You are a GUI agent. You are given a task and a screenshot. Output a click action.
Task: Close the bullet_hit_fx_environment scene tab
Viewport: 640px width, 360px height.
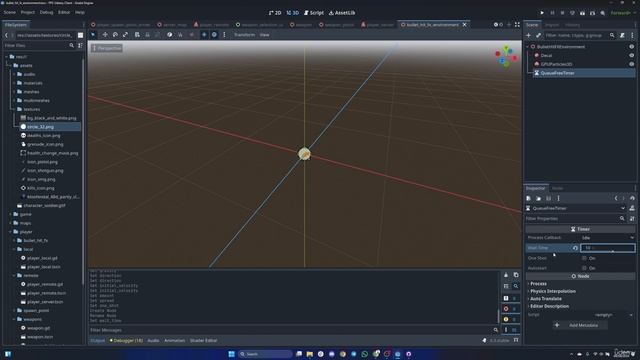(464, 25)
